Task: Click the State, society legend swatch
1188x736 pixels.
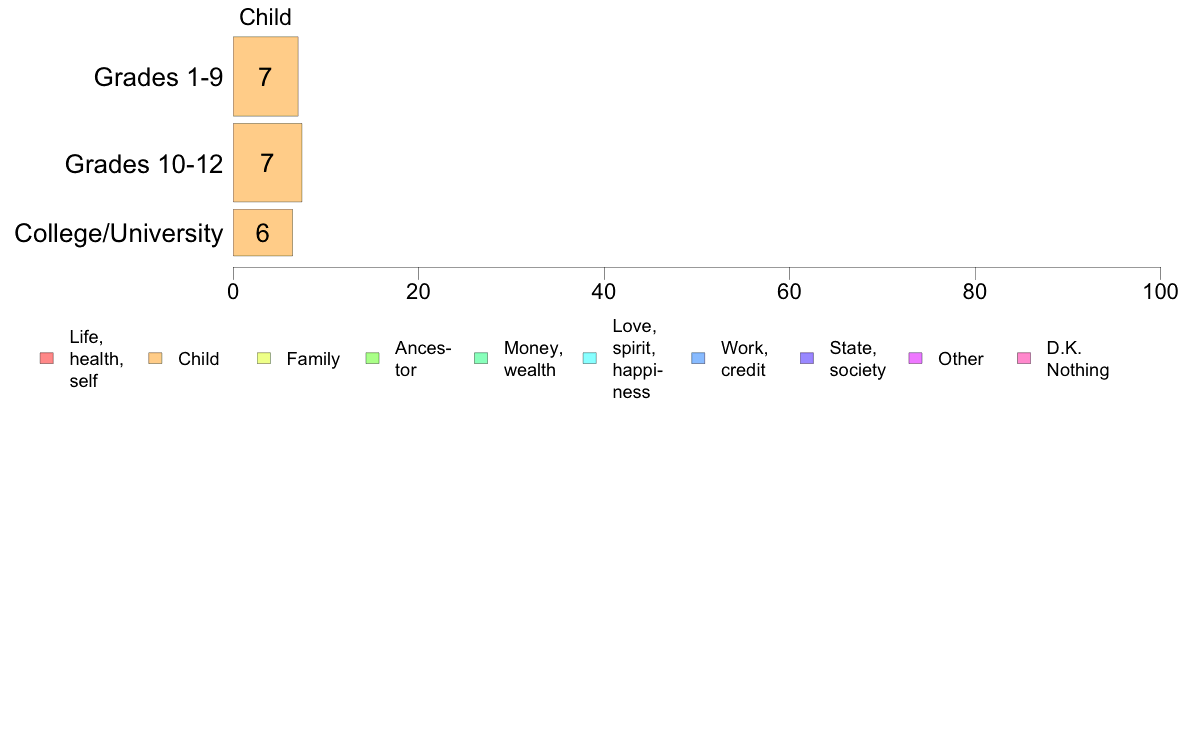Action: click(x=807, y=359)
